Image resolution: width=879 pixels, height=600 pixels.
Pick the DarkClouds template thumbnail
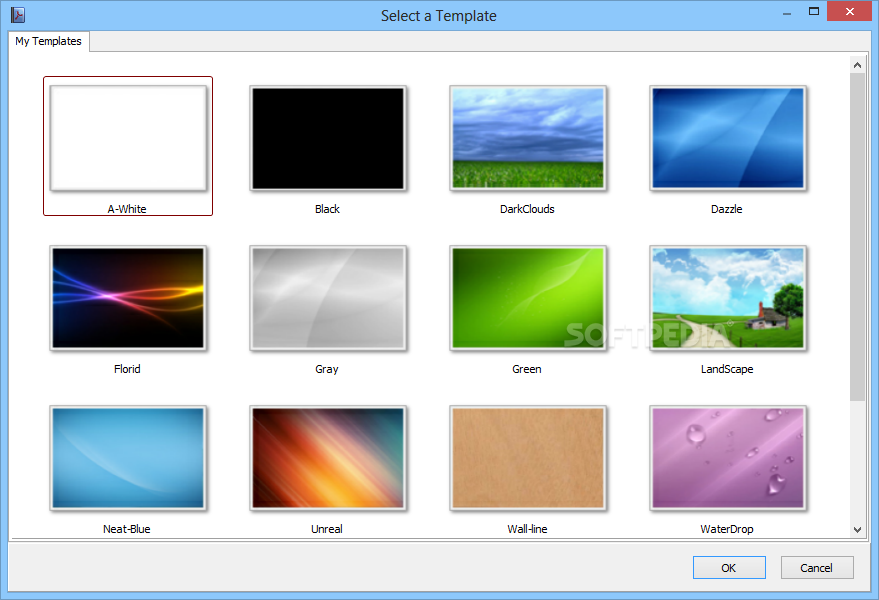(x=528, y=138)
